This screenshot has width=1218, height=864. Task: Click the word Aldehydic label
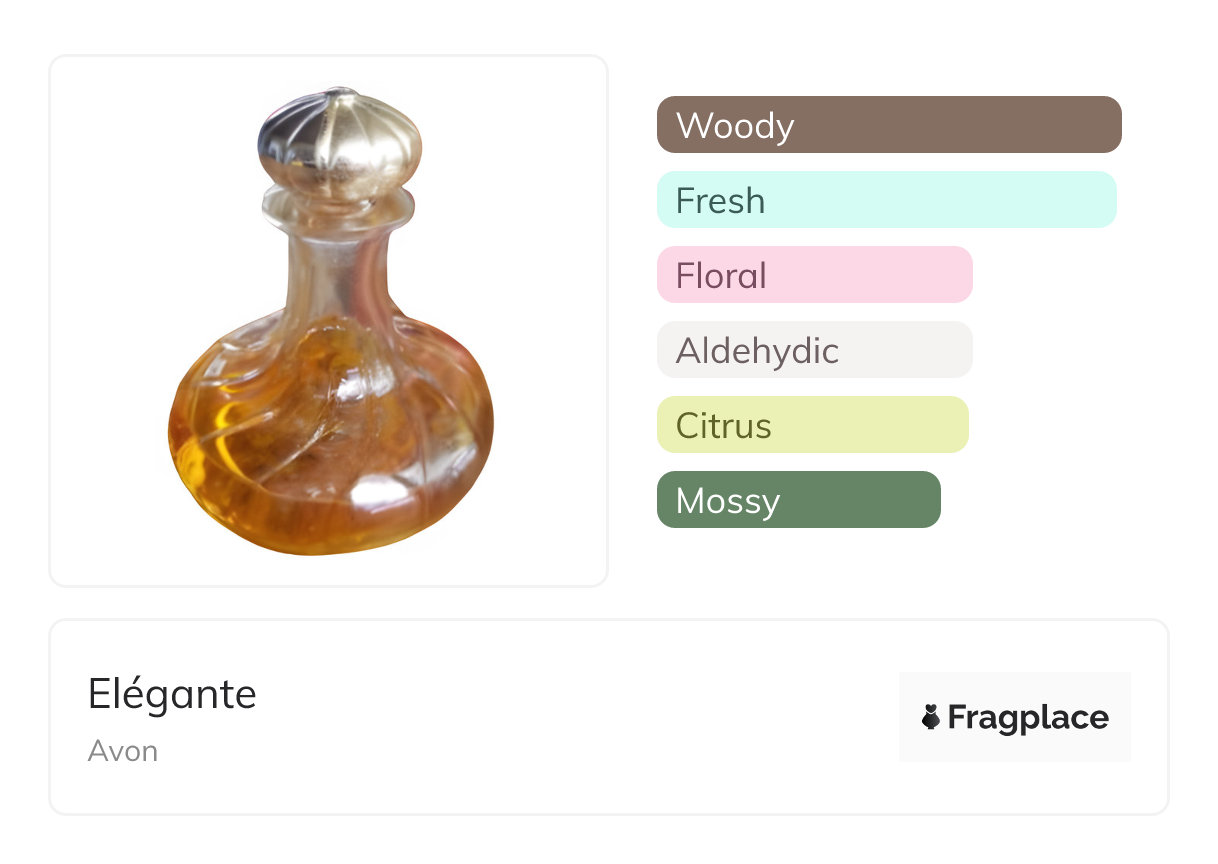pos(757,351)
